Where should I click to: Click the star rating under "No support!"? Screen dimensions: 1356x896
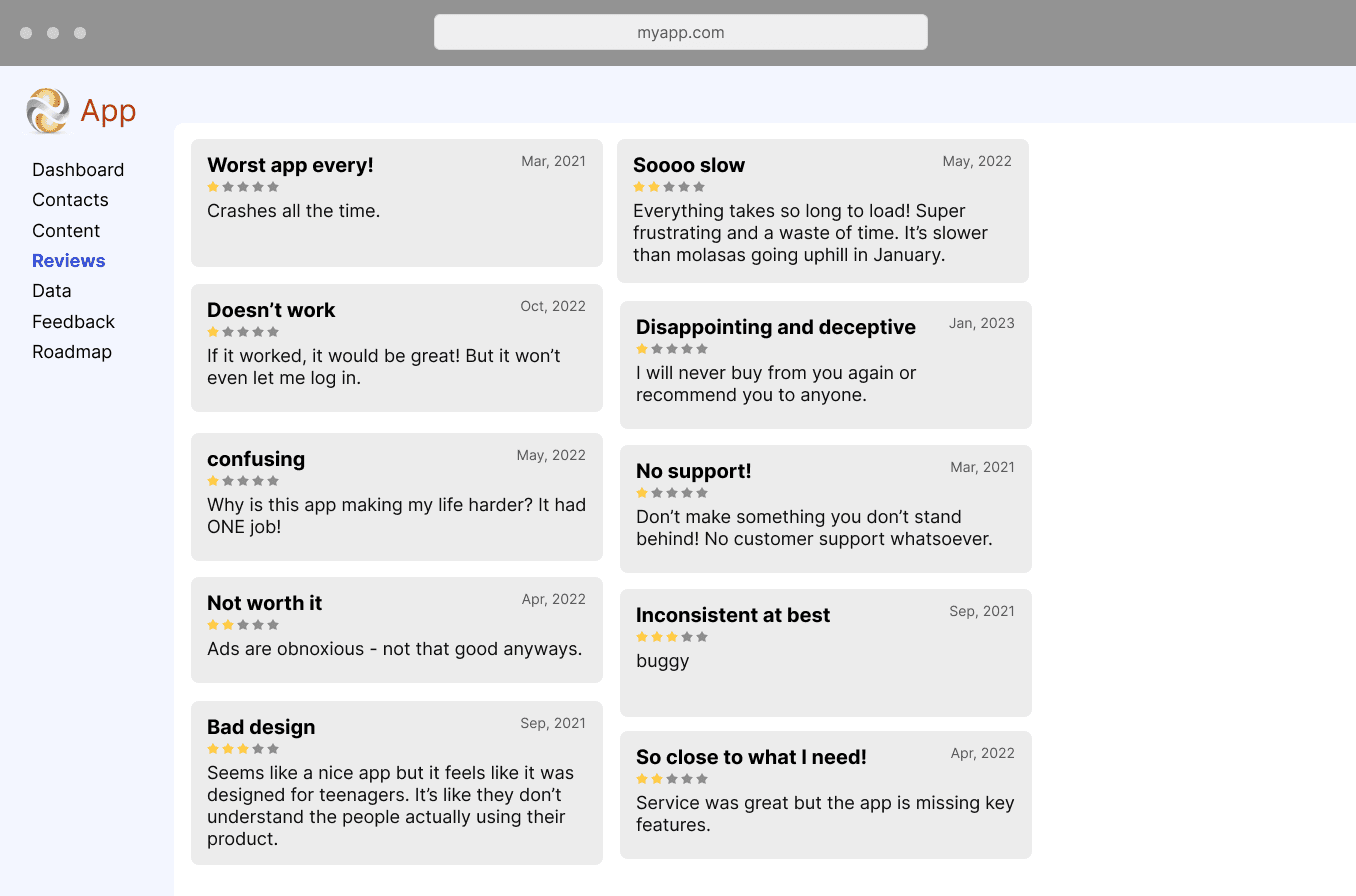pos(672,493)
